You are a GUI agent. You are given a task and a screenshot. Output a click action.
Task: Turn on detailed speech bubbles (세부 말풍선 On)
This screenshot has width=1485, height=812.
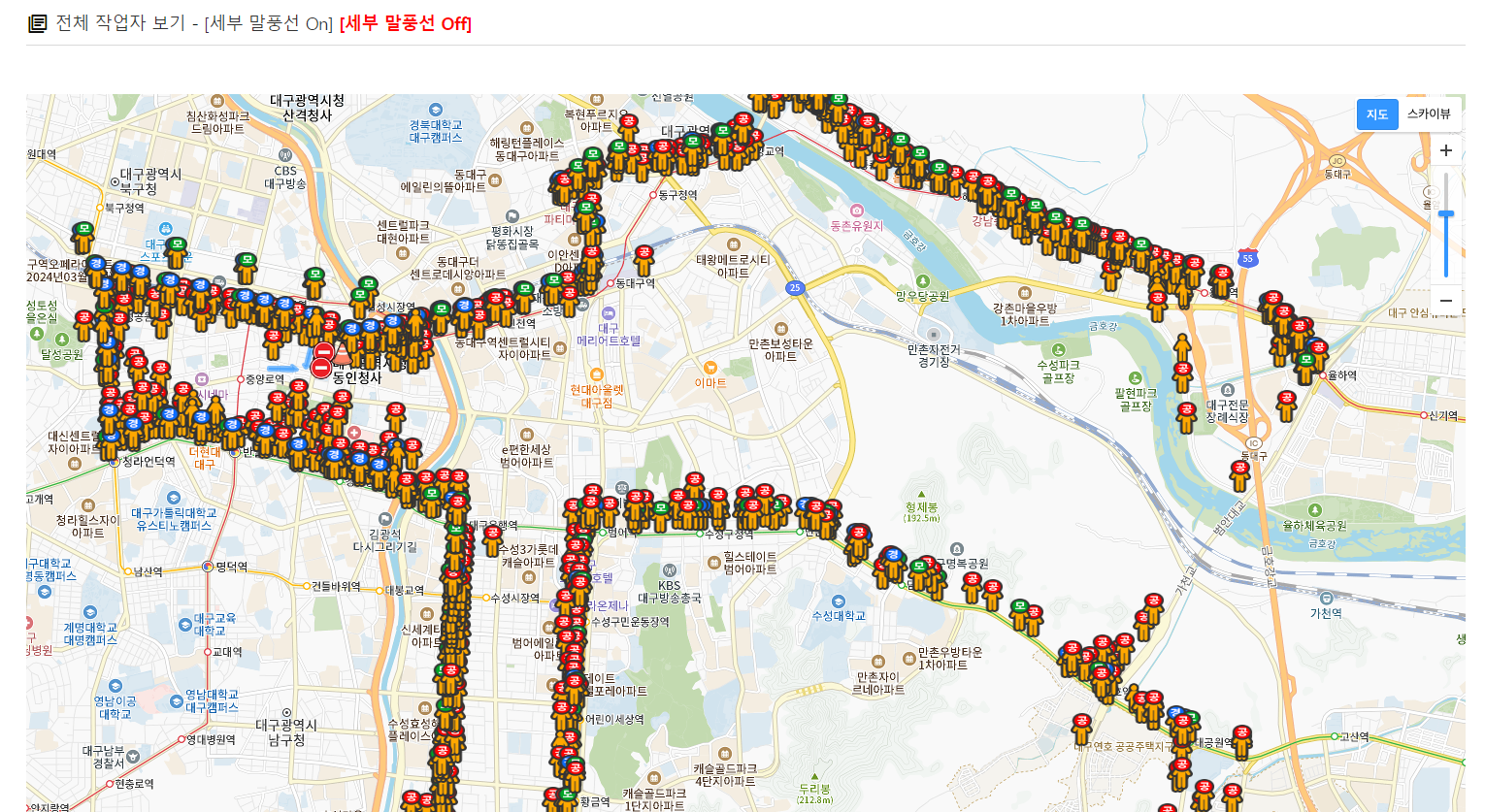[268, 23]
